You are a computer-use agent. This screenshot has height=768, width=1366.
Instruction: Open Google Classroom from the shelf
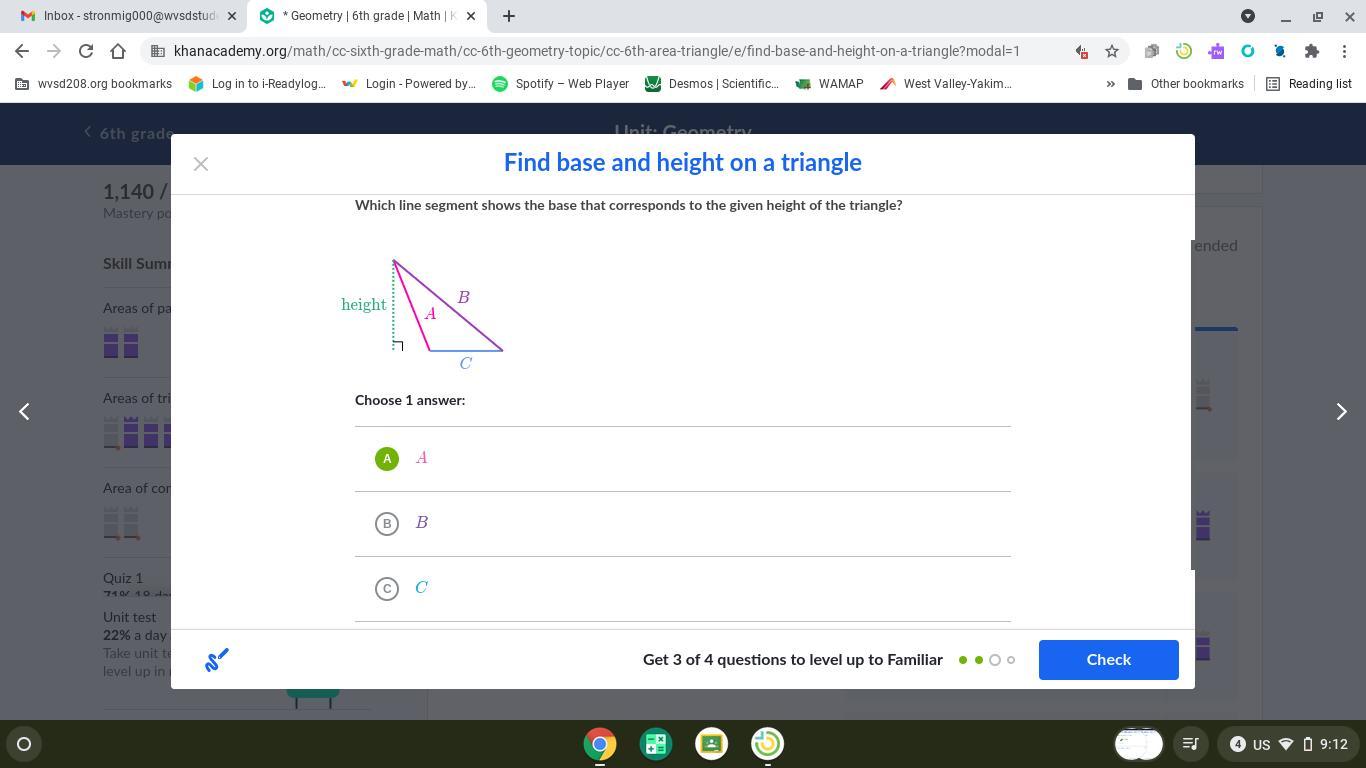click(712, 744)
